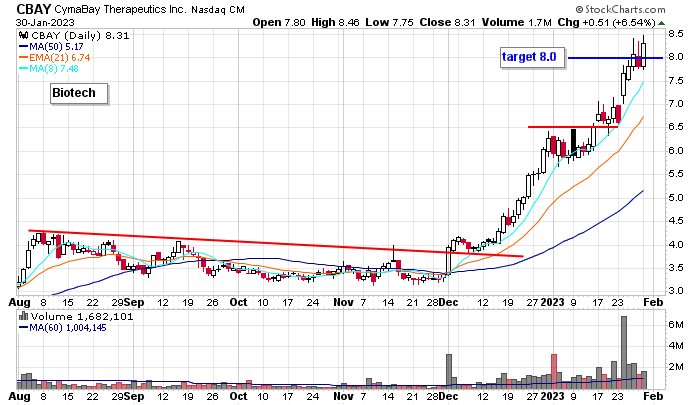This screenshot has height=405, width=700.
Task: Click the Dec label under the price panel
Action: (x=448, y=302)
